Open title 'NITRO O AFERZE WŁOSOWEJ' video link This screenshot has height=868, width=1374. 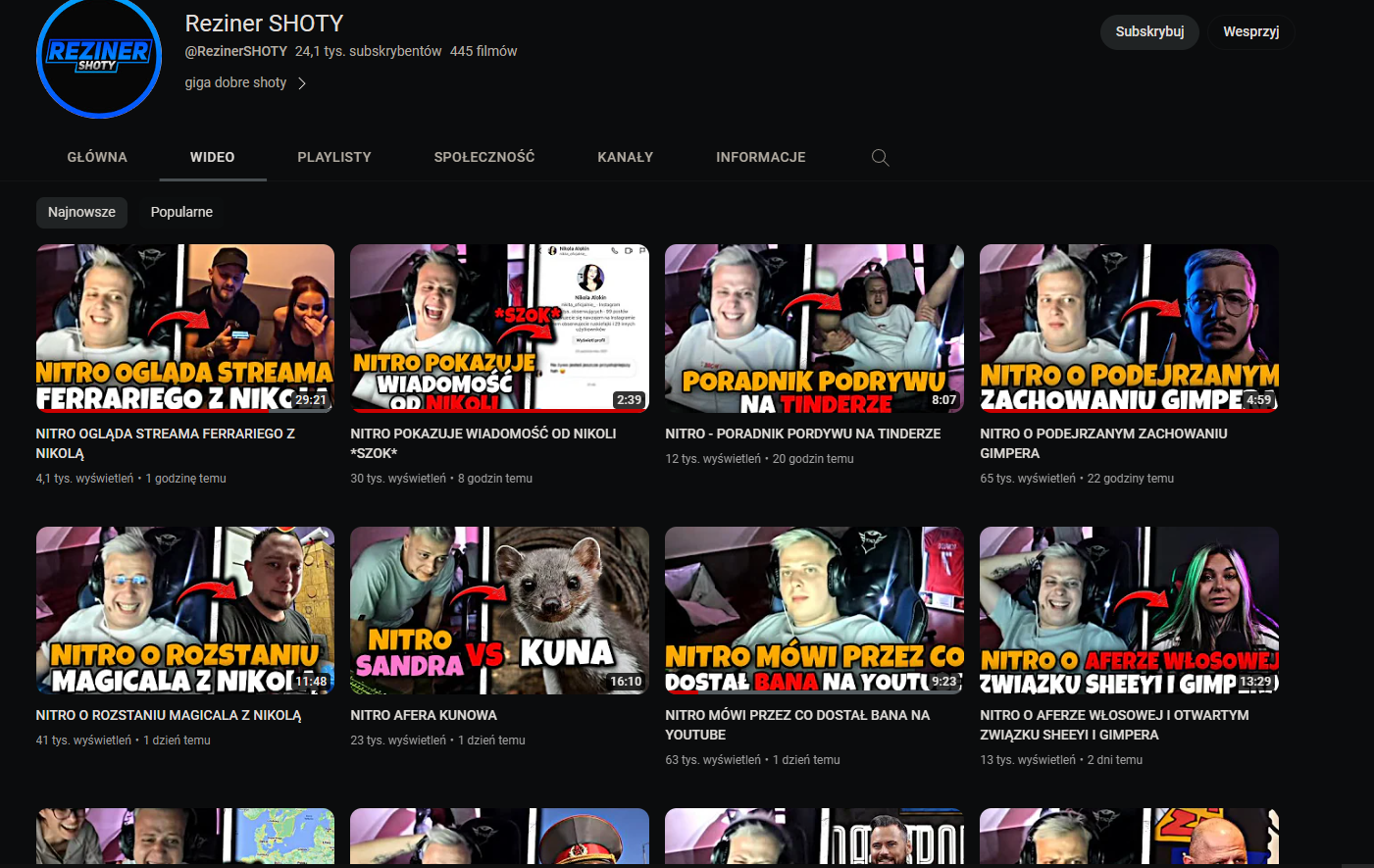[1114, 725]
